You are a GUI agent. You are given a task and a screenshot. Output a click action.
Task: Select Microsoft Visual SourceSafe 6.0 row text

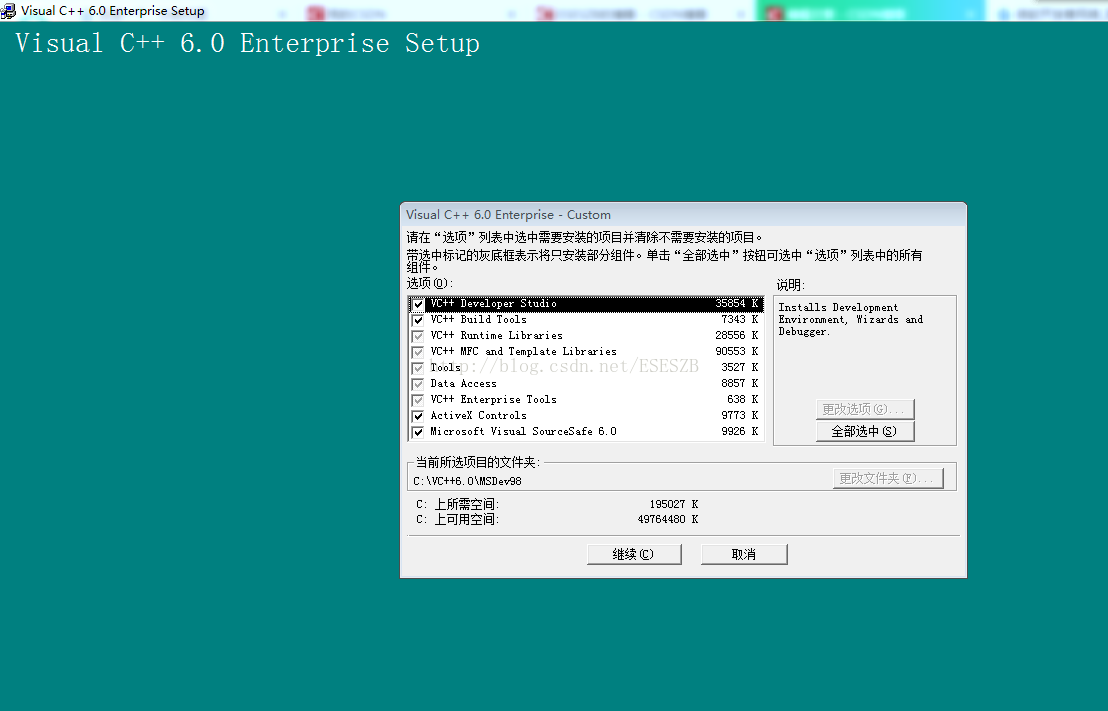tap(523, 431)
